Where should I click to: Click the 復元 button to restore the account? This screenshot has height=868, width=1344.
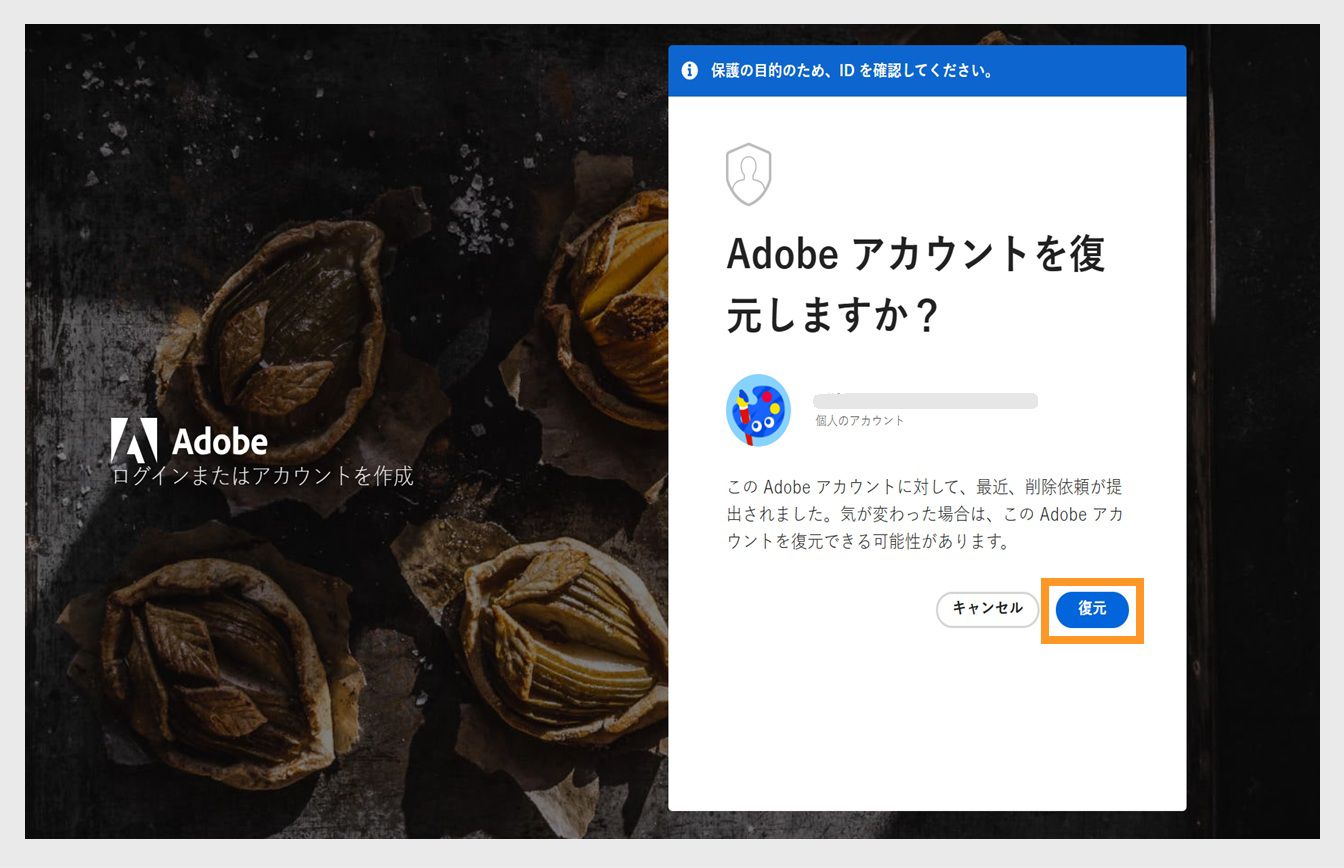pos(1092,609)
